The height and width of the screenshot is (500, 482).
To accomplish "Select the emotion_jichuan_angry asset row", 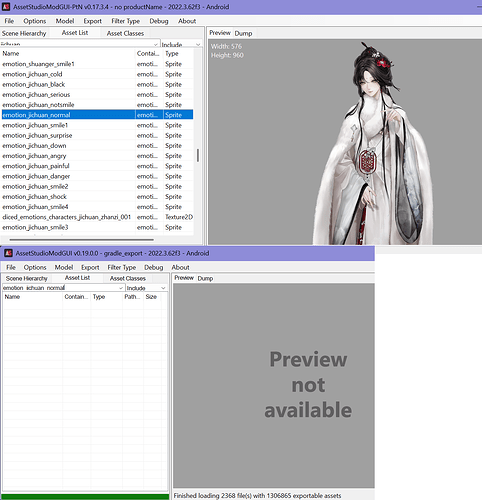I will click(97, 156).
